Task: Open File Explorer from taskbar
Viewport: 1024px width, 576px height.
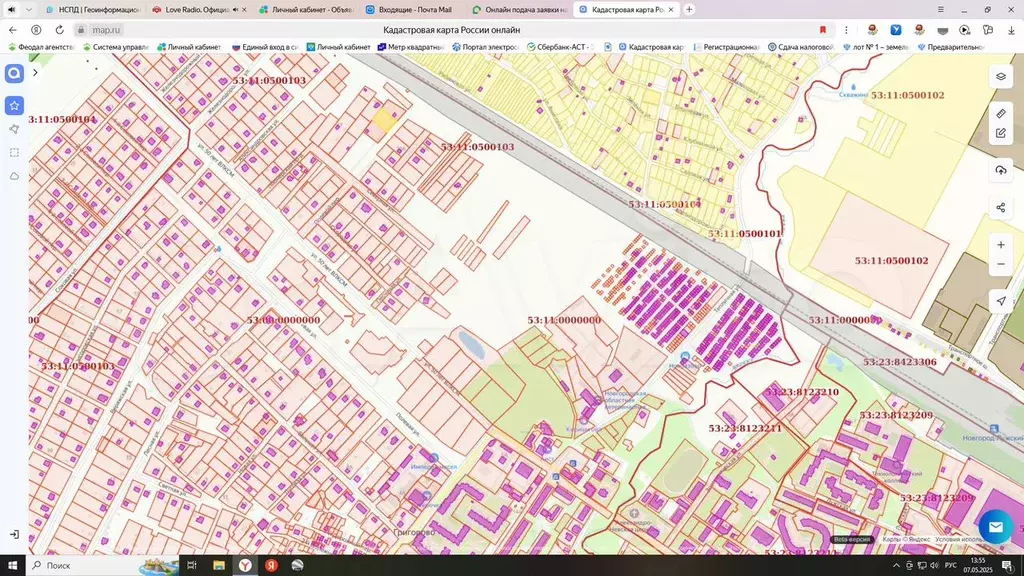Action: click(218, 565)
